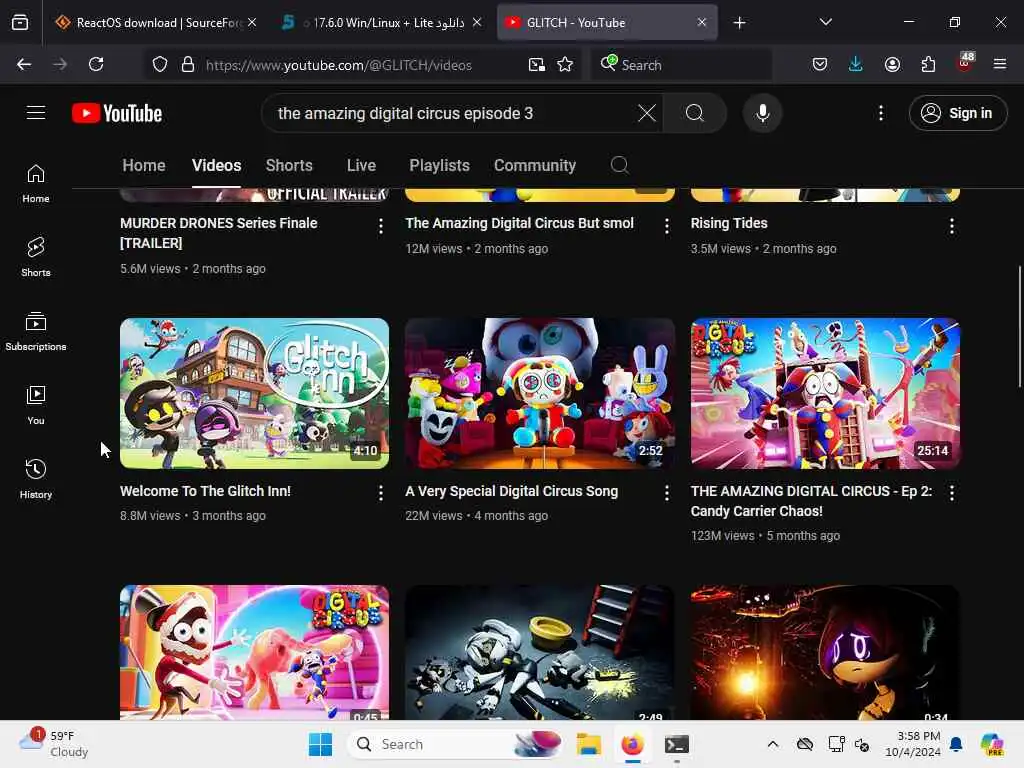Show site tracking protection shield

pos(160,65)
